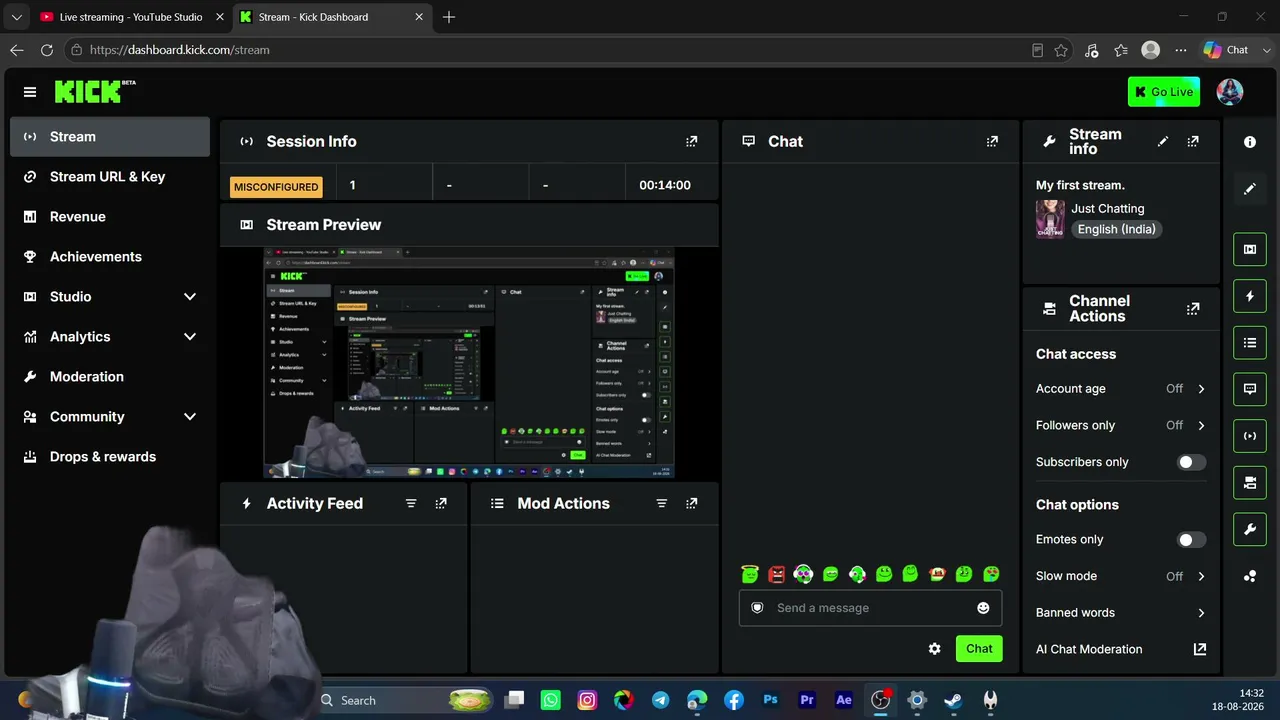Open Activity Feed filter options

[x=411, y=504]
